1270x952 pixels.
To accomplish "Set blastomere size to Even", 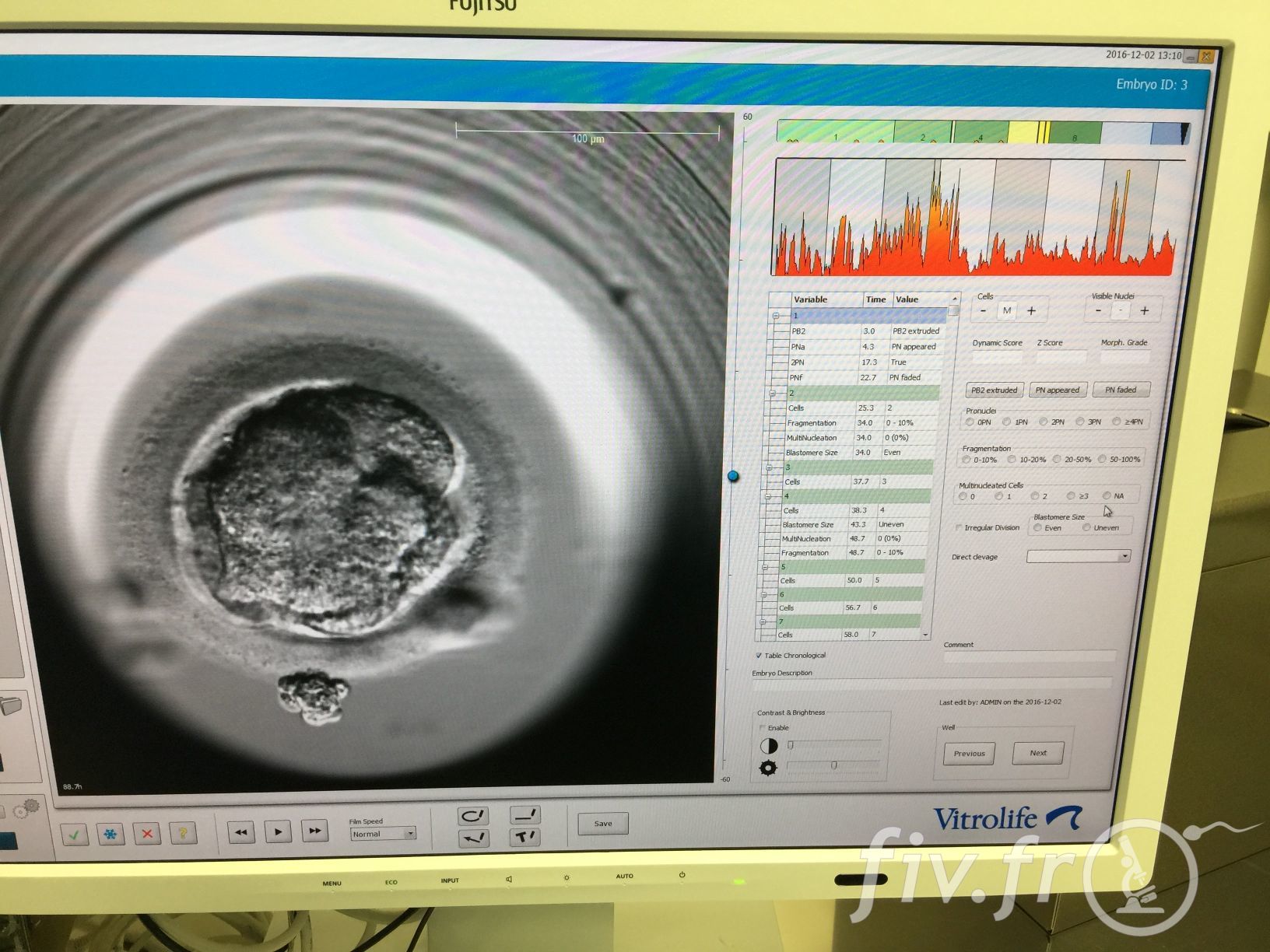I will click(1037, 527).
